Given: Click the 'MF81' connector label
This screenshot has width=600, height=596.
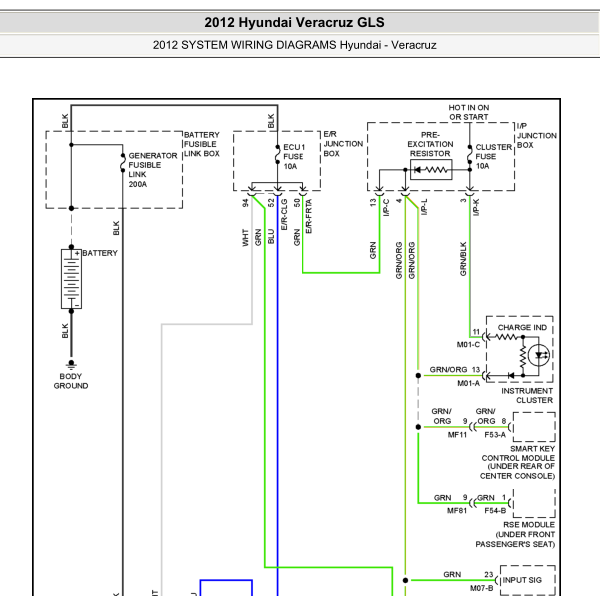Looking at the screenshot, I should (x=457, y=511).
